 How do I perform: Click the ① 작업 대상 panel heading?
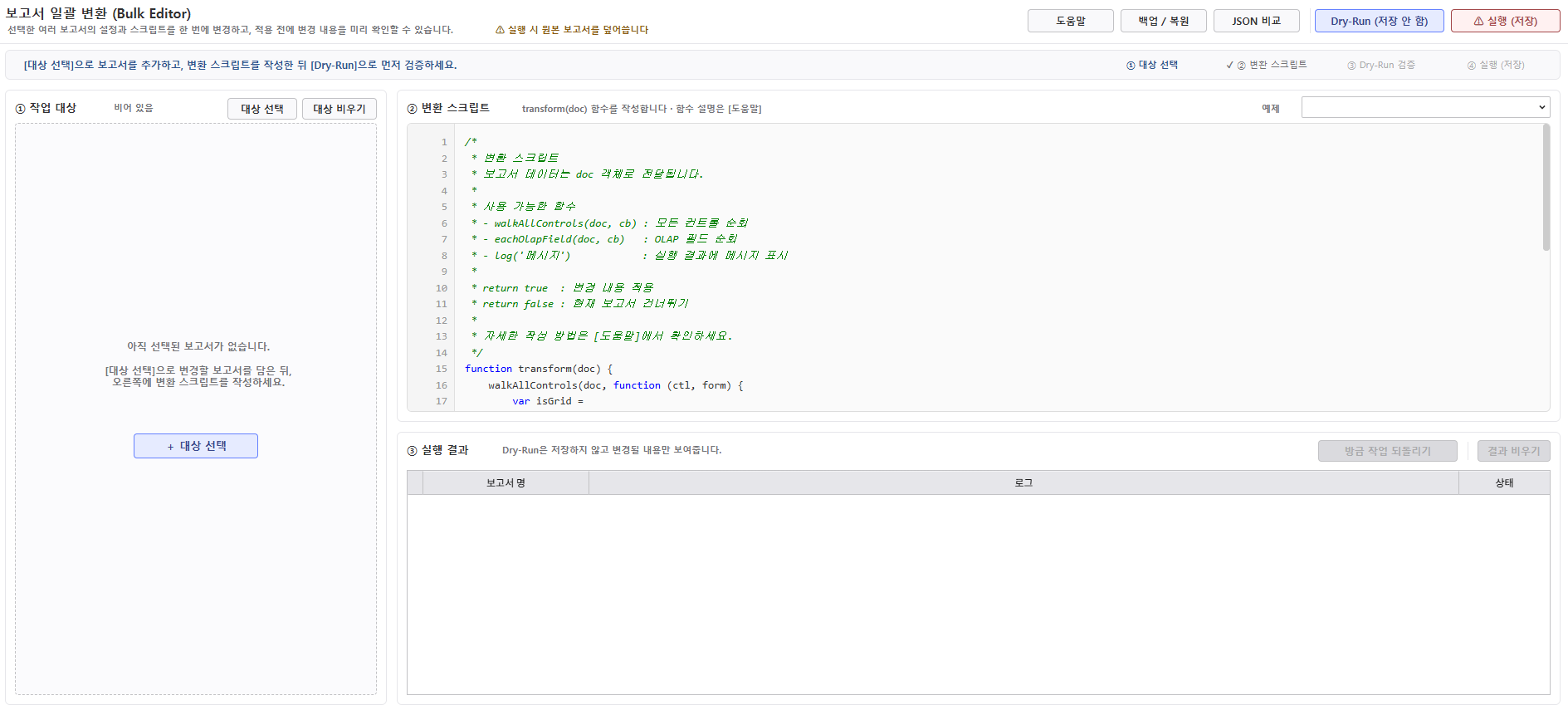[x=46, y=108]
